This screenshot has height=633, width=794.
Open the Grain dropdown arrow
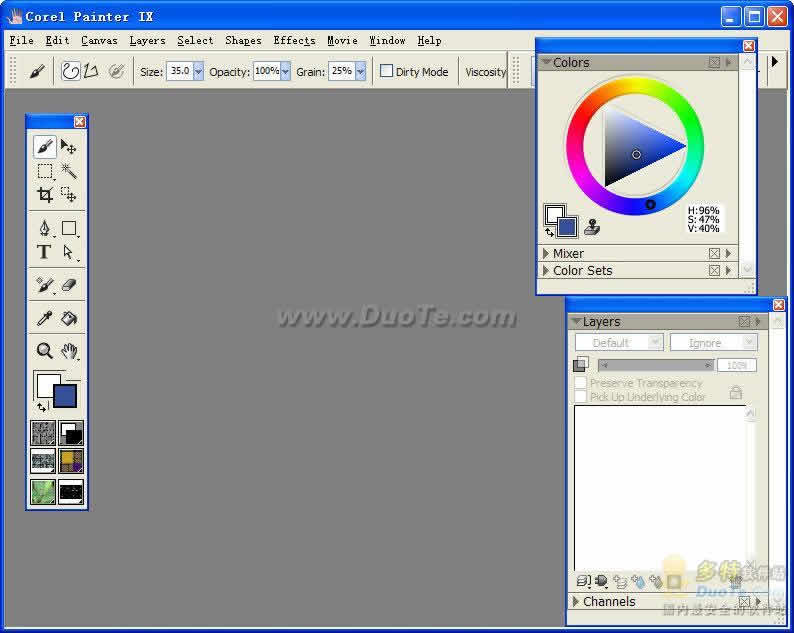point(360,71)
